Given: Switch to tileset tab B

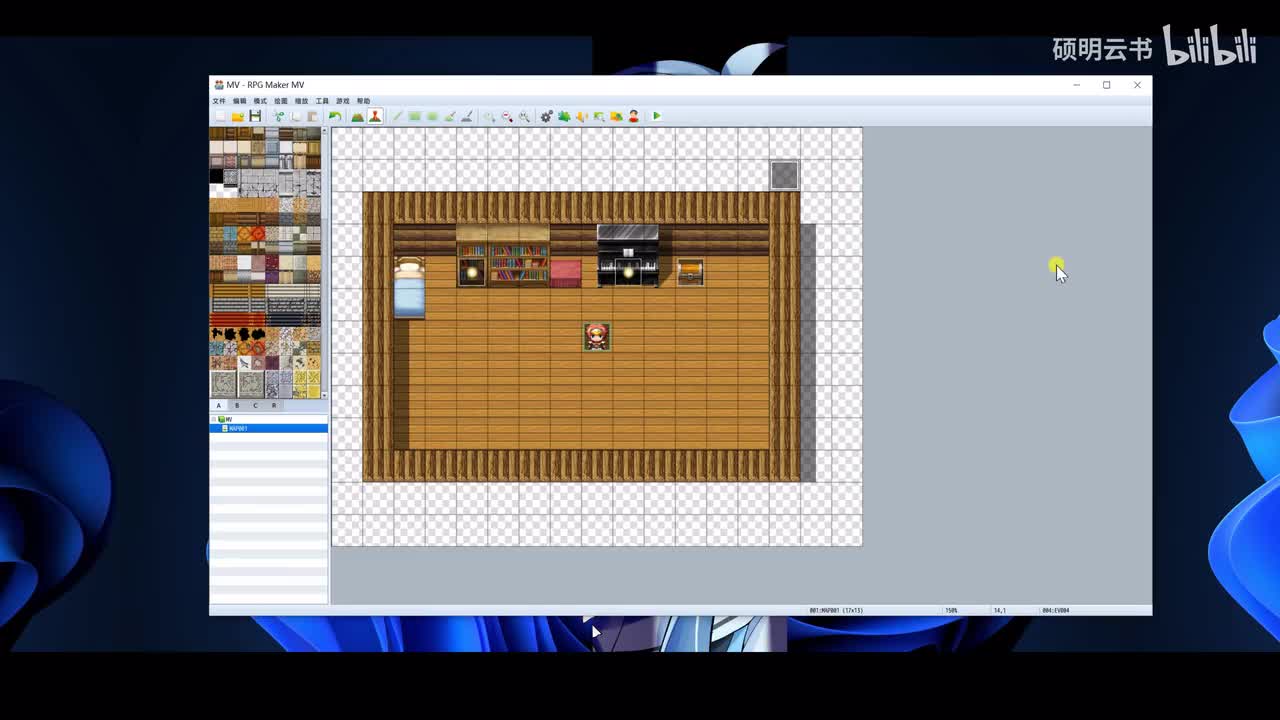Looking at the screenshot, I should click(x=237, y=405).
